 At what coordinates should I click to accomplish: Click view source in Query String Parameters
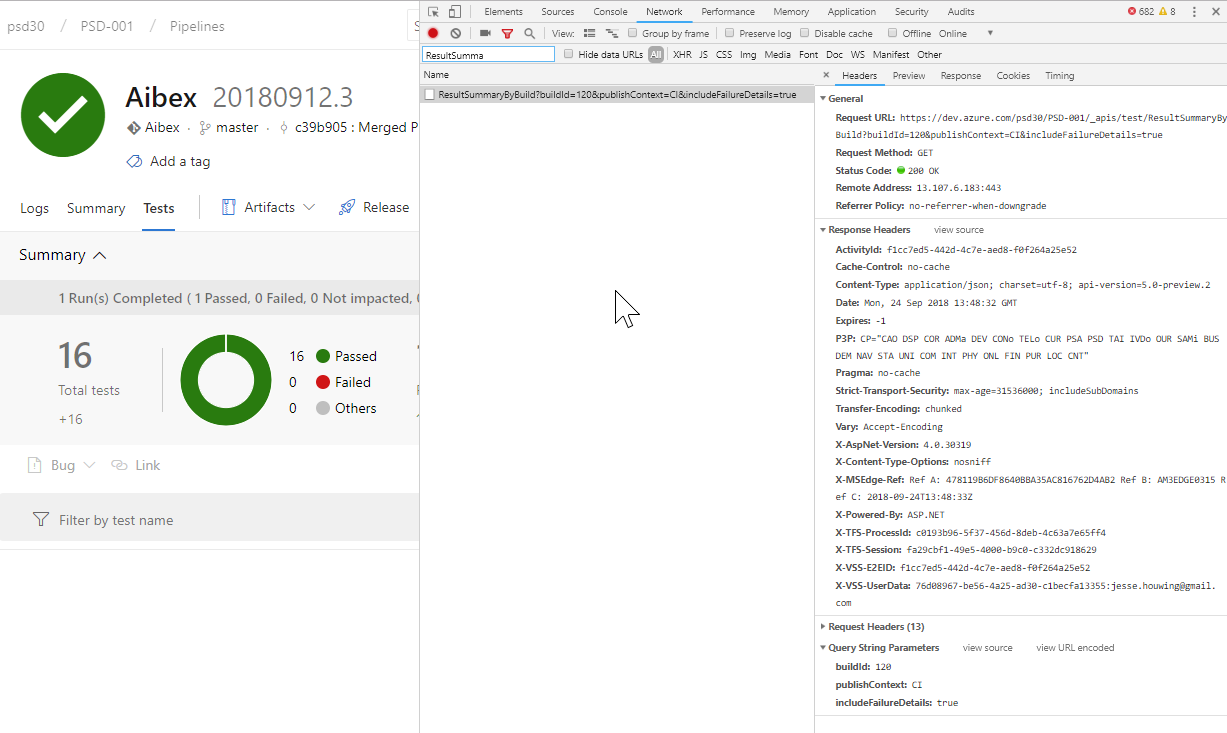(x=988, y=648)
